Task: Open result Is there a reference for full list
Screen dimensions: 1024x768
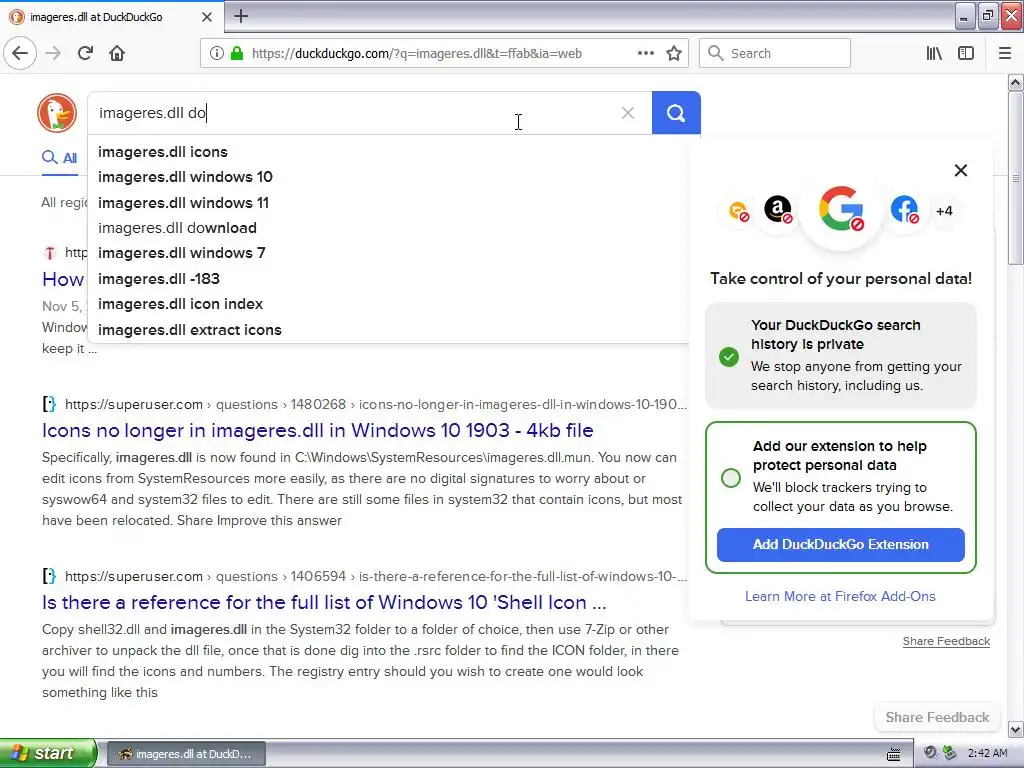Action: point(324,602)
